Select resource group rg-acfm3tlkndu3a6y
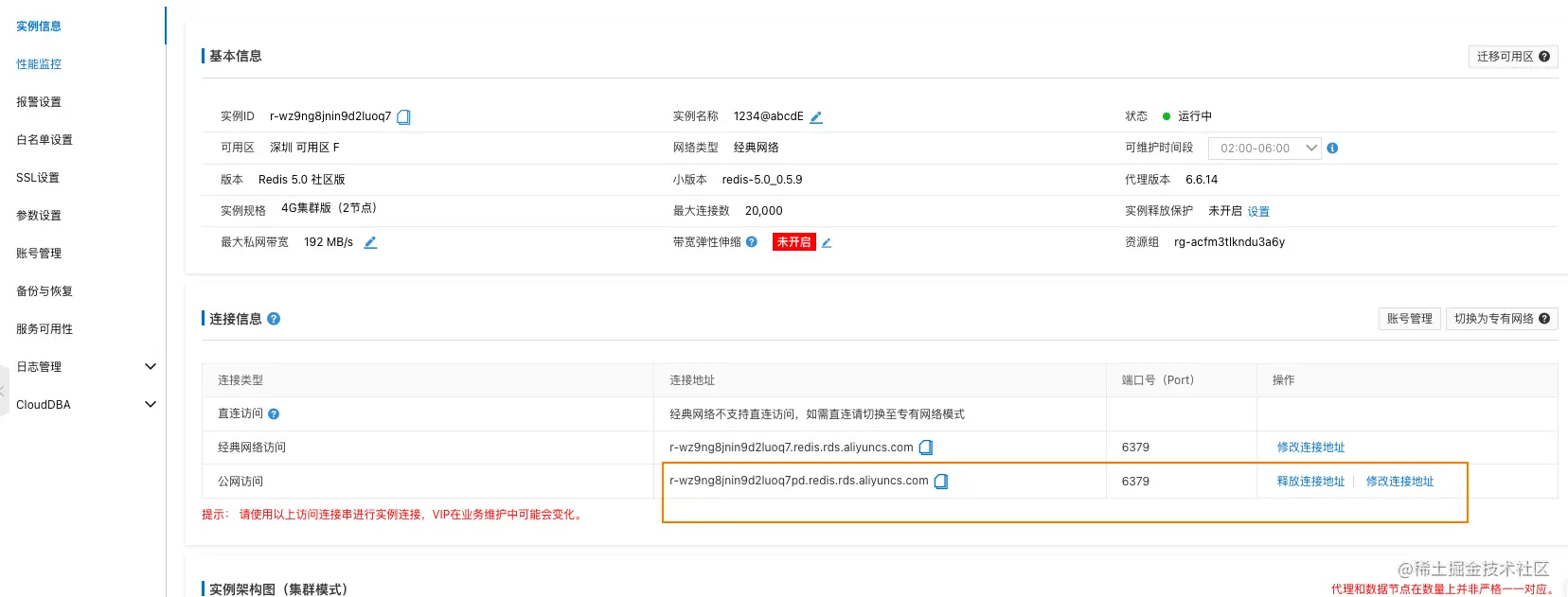1568x597 pixels. click(x=1229, y=242)
